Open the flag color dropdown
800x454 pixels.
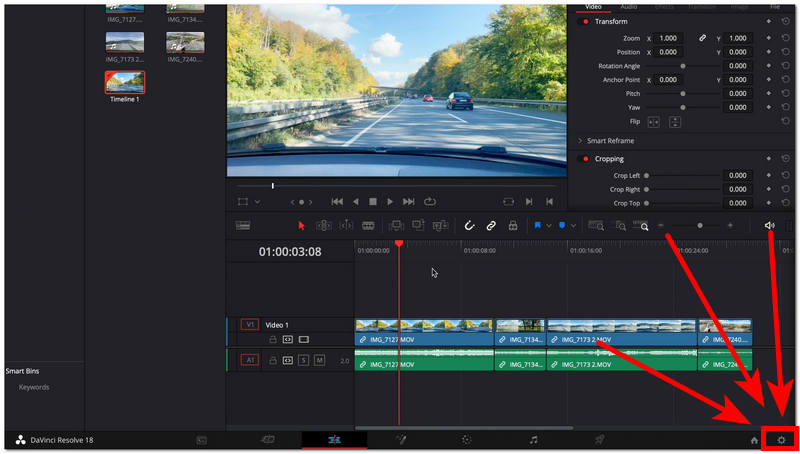point(548,225)
